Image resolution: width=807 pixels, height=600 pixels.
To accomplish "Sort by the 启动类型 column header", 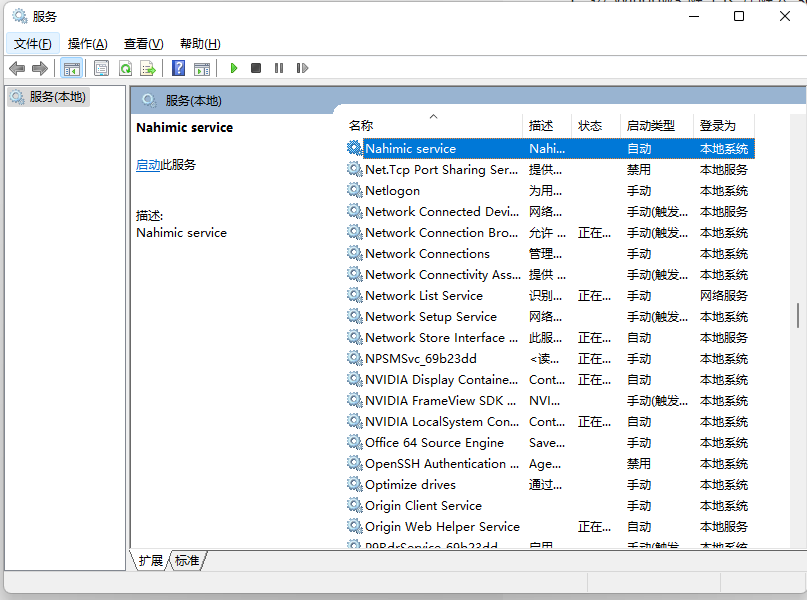I will [x=657, y=125].
